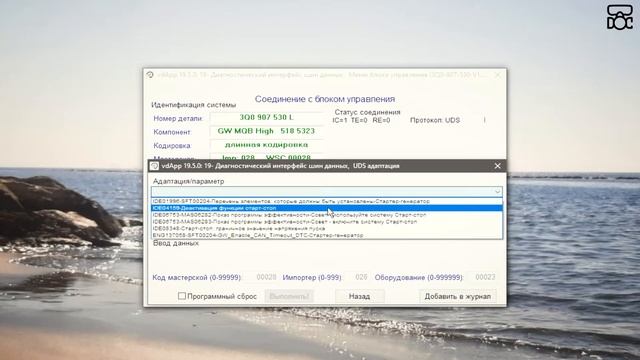
Task: Click part number 3Q0 907 530 L
Action: pyautogui.click(x=266, y=118)
